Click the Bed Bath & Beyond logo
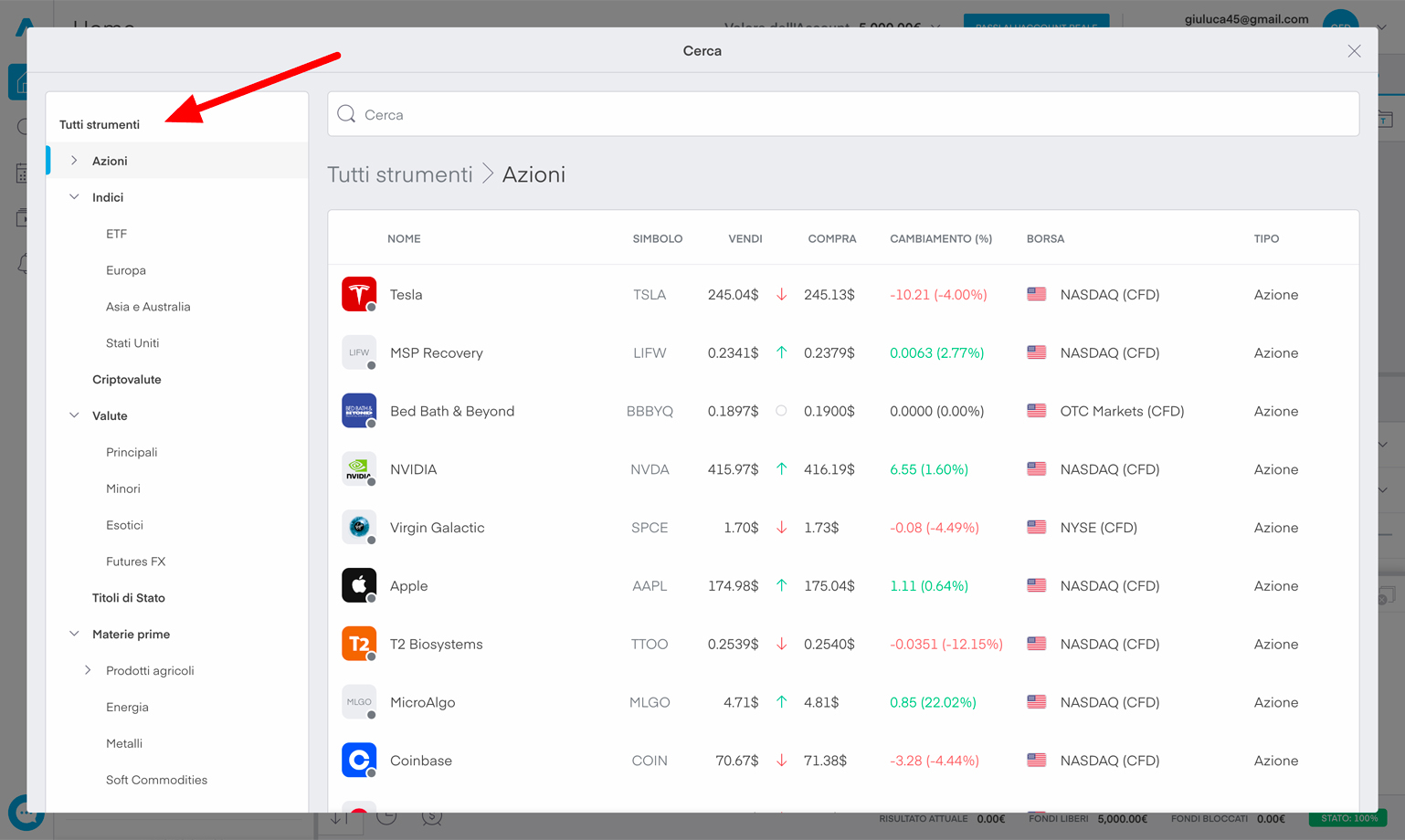 pyautogui.click(x=359, y=411)
